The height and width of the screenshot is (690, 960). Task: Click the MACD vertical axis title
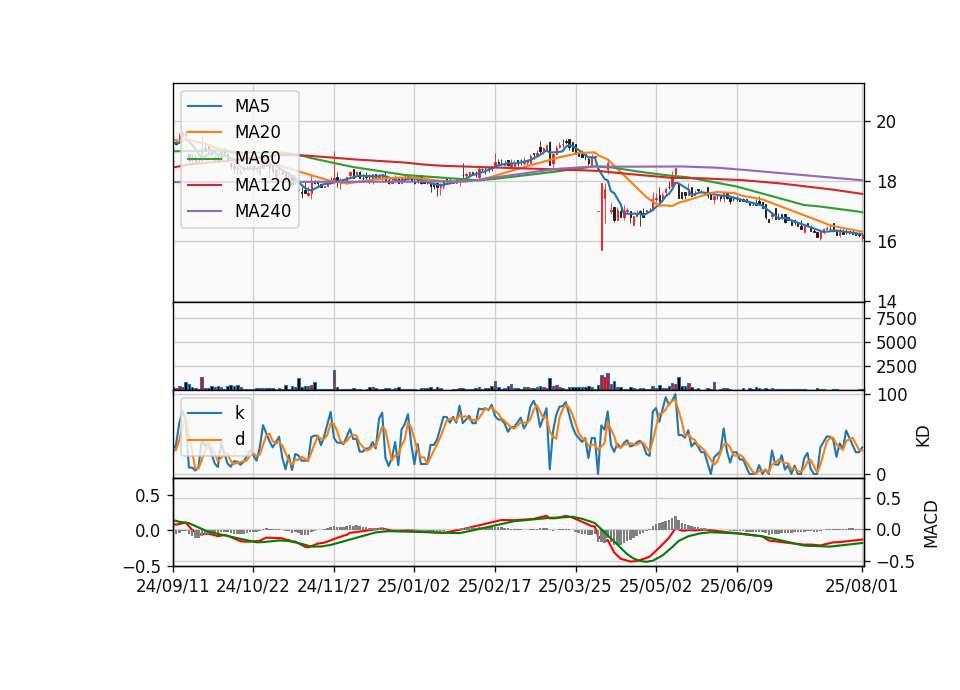tap(931, 524)
